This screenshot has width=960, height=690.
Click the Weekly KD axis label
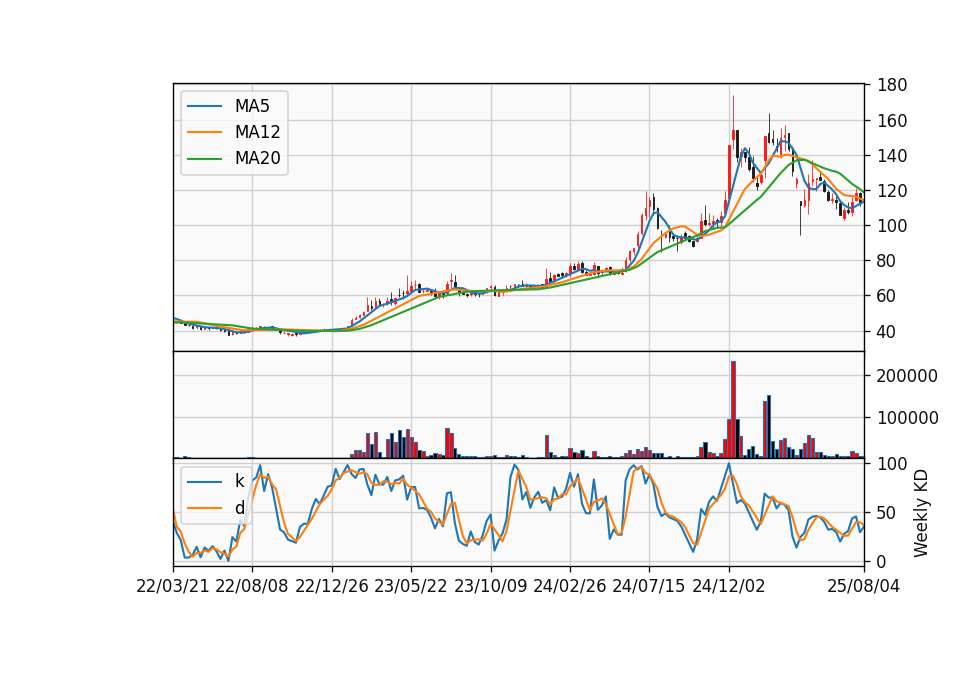click(x=921, y=513)
